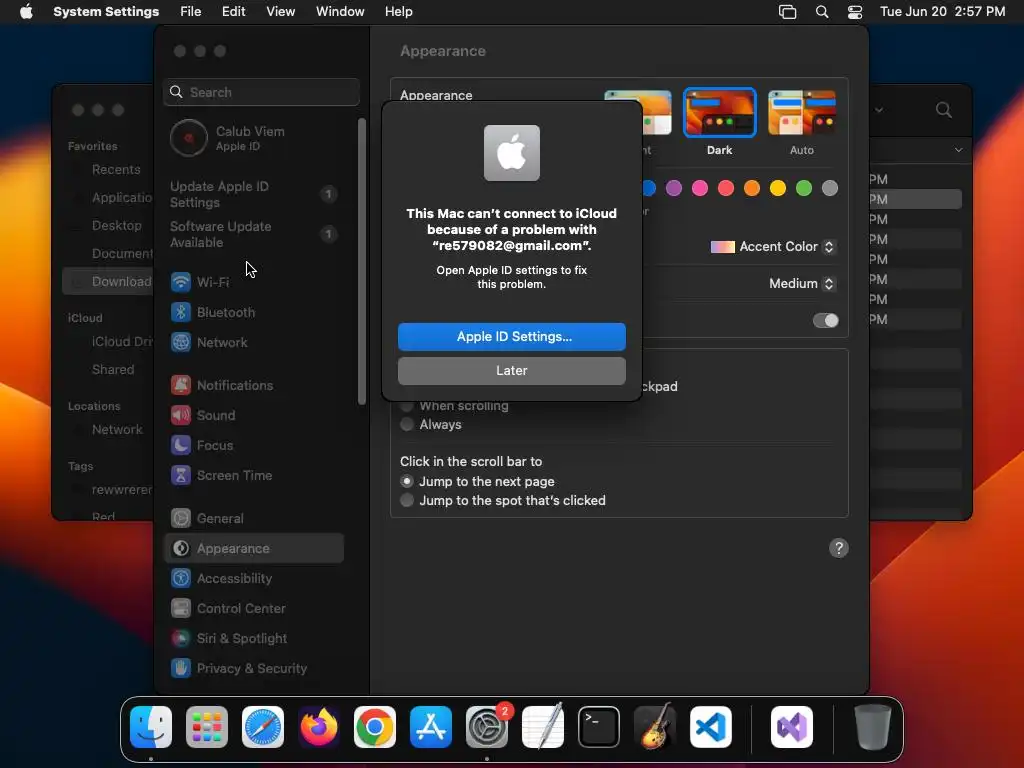Click the Later button in dialog
1024x768 pixels.
click(x=511, y=371)
